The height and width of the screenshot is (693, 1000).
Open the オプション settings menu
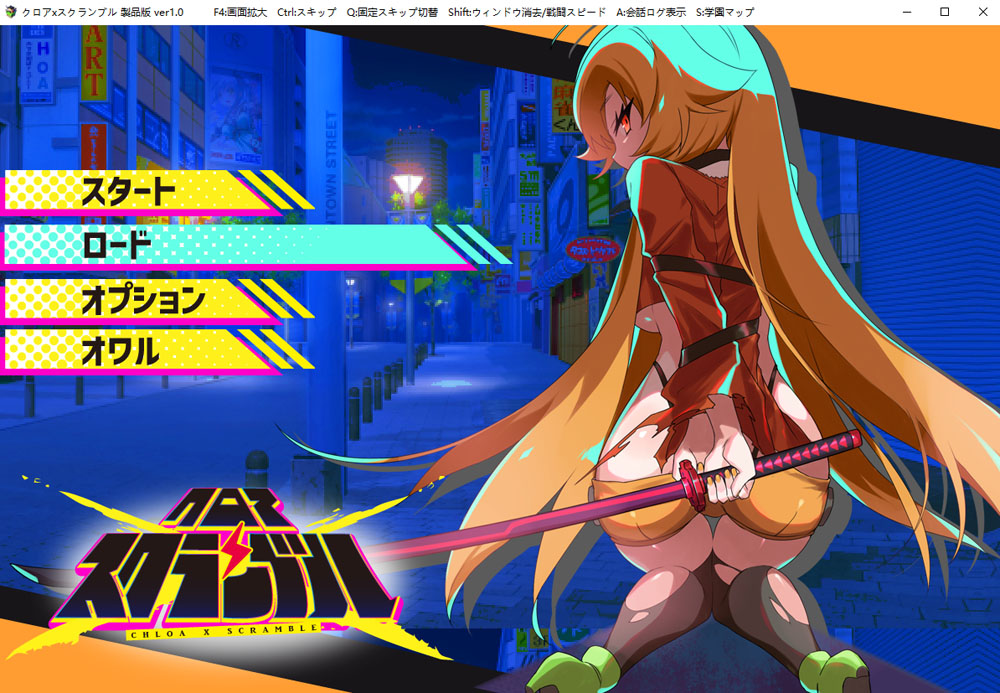pos(143,299)
